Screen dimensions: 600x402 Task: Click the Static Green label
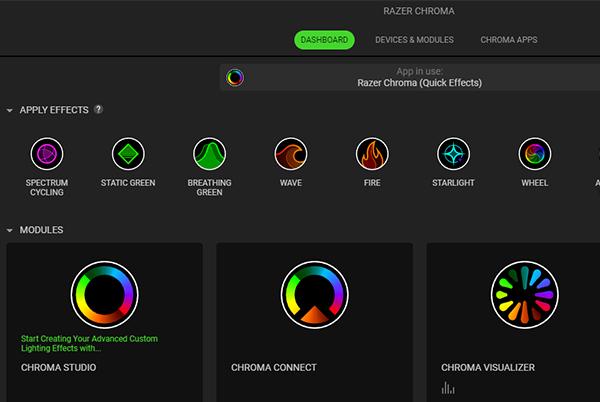coord(128,183)
